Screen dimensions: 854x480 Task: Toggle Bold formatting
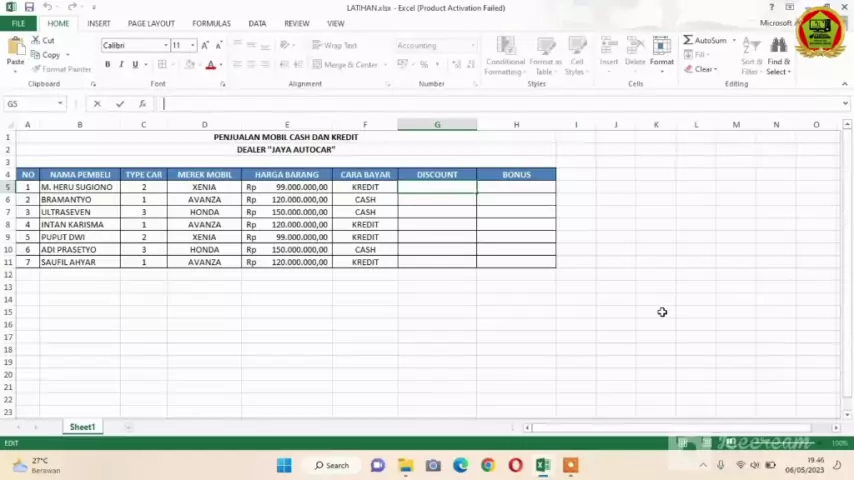[x=107, y=65]
